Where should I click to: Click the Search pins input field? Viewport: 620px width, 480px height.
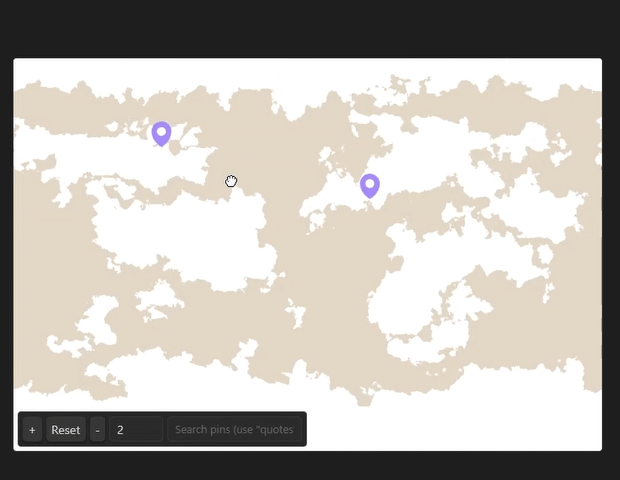(x=234, y=429)
